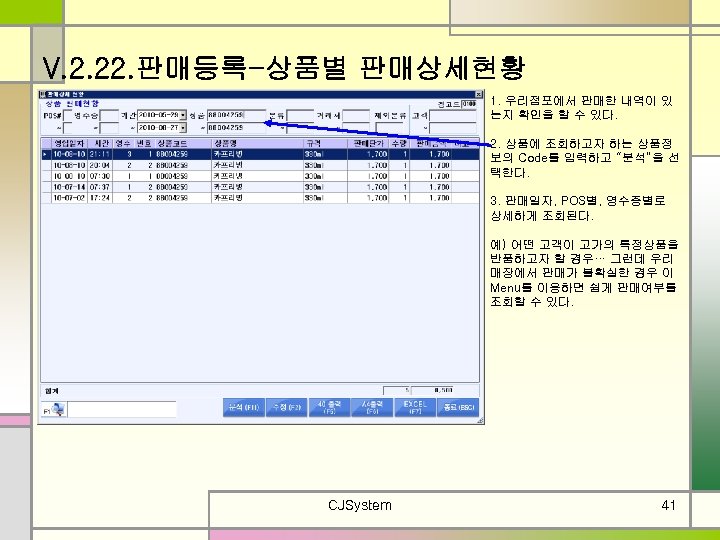Select the row with time 21:11
The width and height of the screenshot is (720, 540).
coord(260,154)
